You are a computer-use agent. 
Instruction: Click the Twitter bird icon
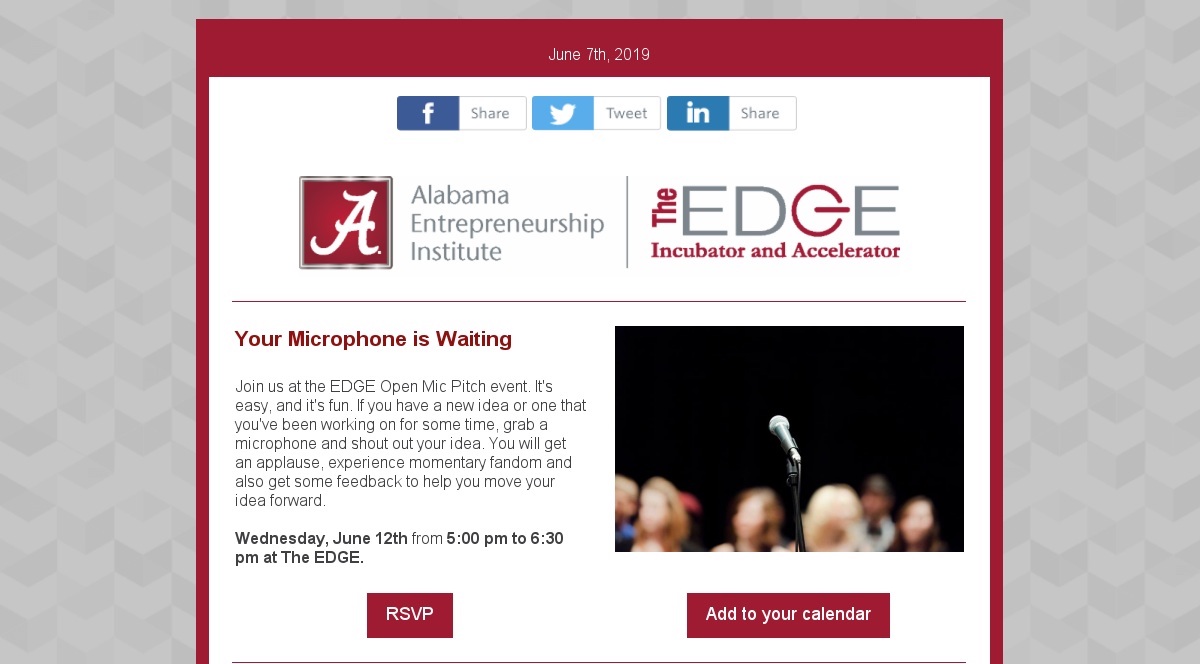(x=563, y=114)
